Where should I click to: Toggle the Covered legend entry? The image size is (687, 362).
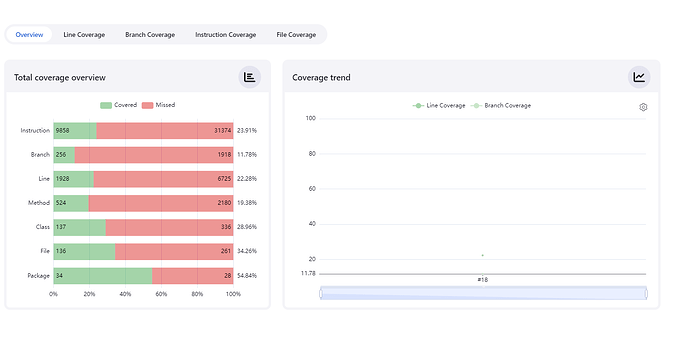(x=118, y=105)
